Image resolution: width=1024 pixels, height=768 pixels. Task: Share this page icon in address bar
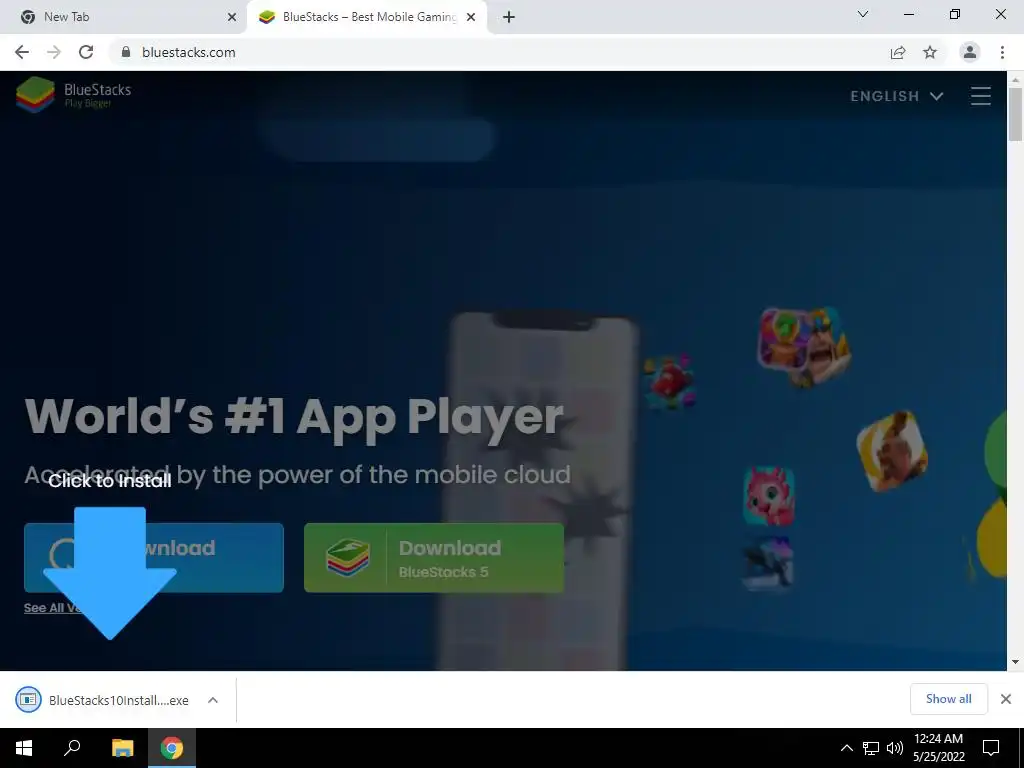pyautogui.click(x=898, y=52)
